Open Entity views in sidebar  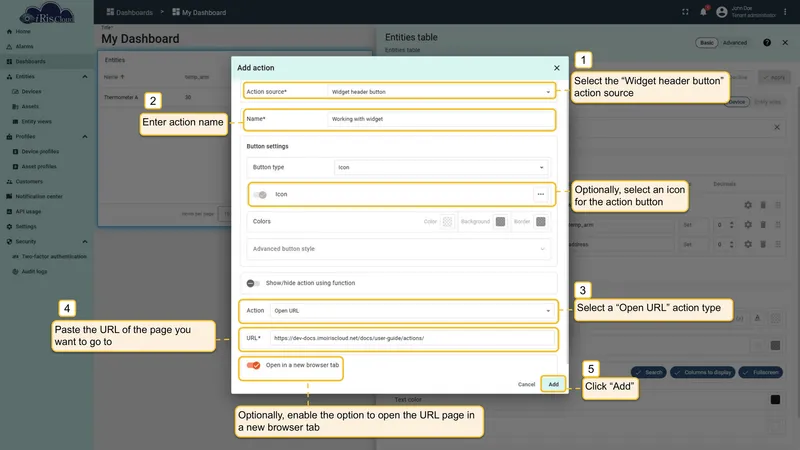36,121
